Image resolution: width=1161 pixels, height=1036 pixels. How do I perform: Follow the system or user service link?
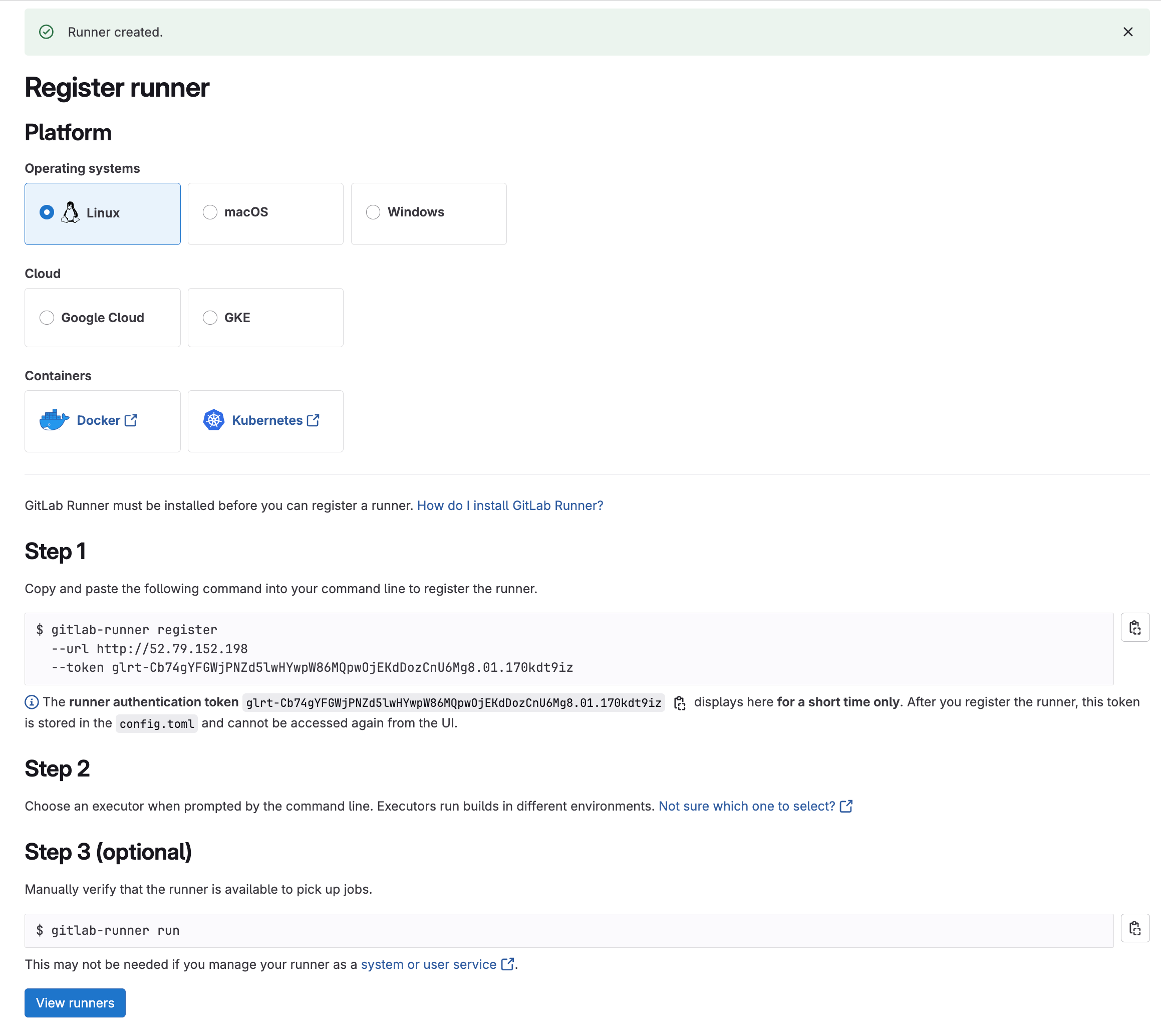click(437, 964)
